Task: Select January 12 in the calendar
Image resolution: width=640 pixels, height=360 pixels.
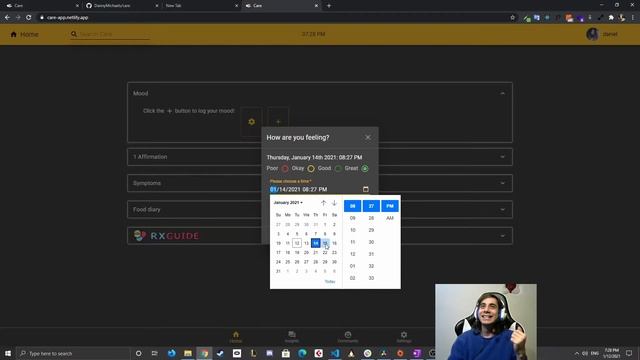Action: coord(297,243)
